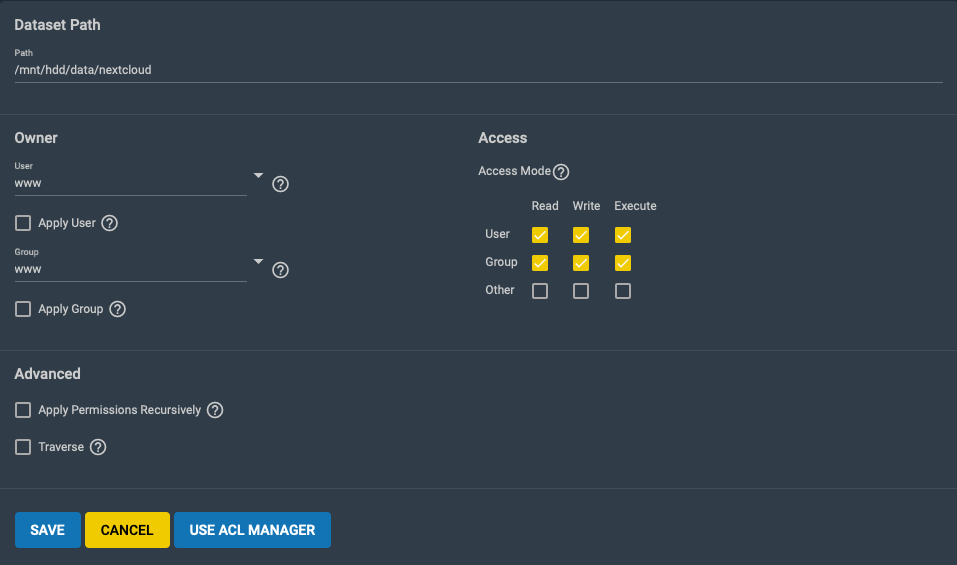Open help tooltip for Owner User field
Image resolution: width=957 pixels, height=565 pixels.
point(280,184)
